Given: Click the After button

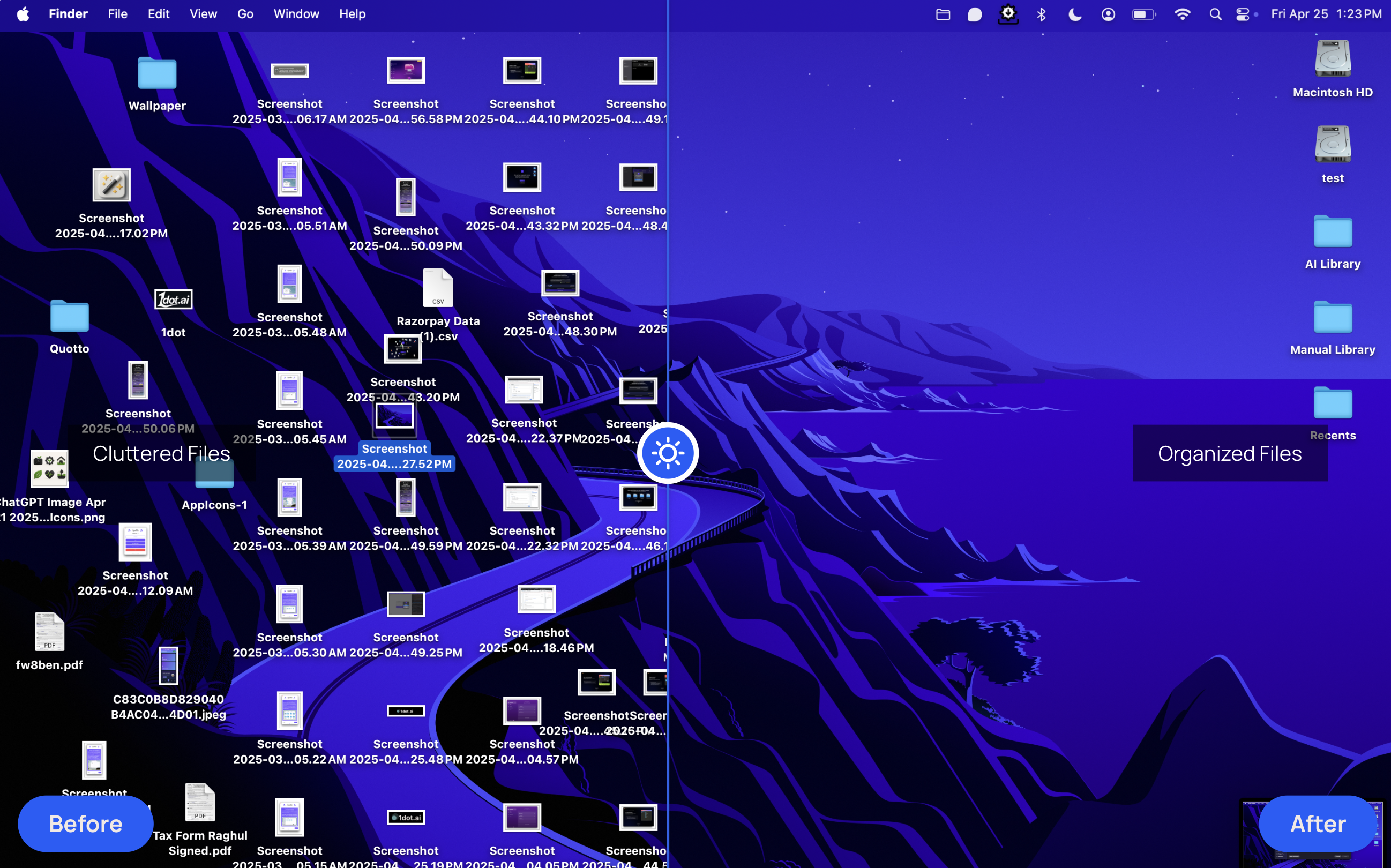Looking at the screenshot, I should coord(1318,823).
